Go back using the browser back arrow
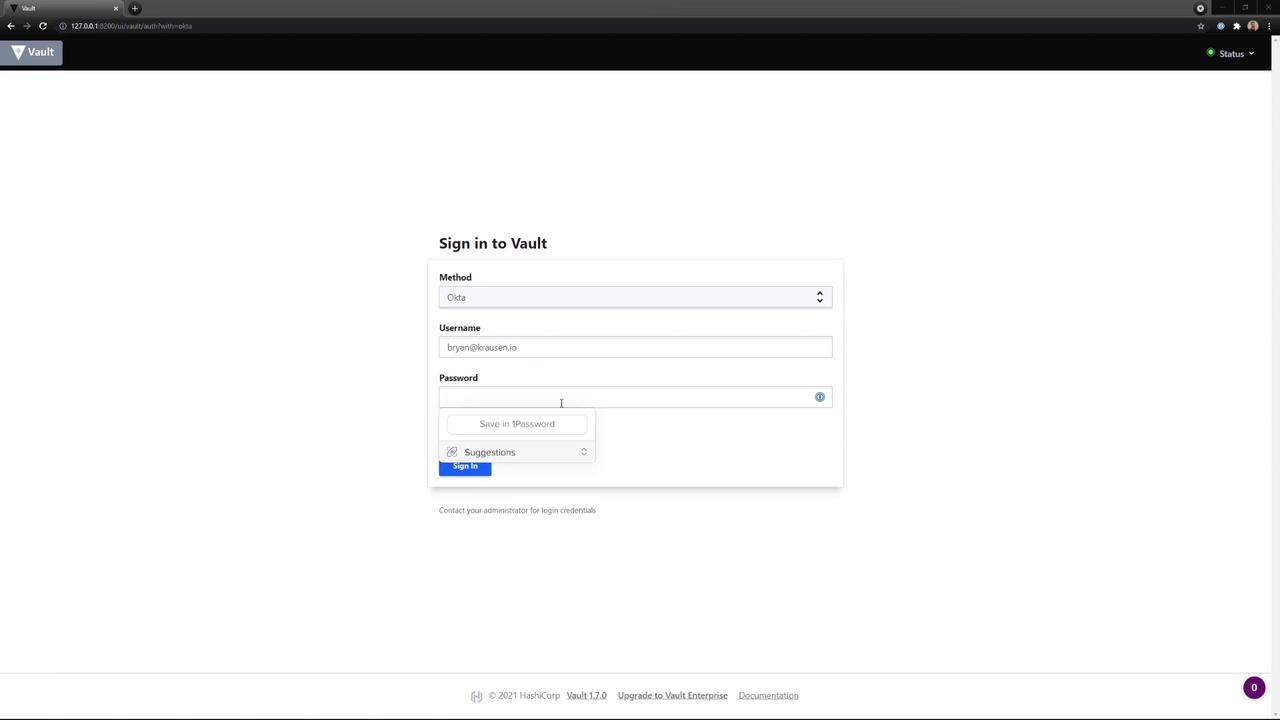This screenshot has width=1280, height=720. (11, 26)
